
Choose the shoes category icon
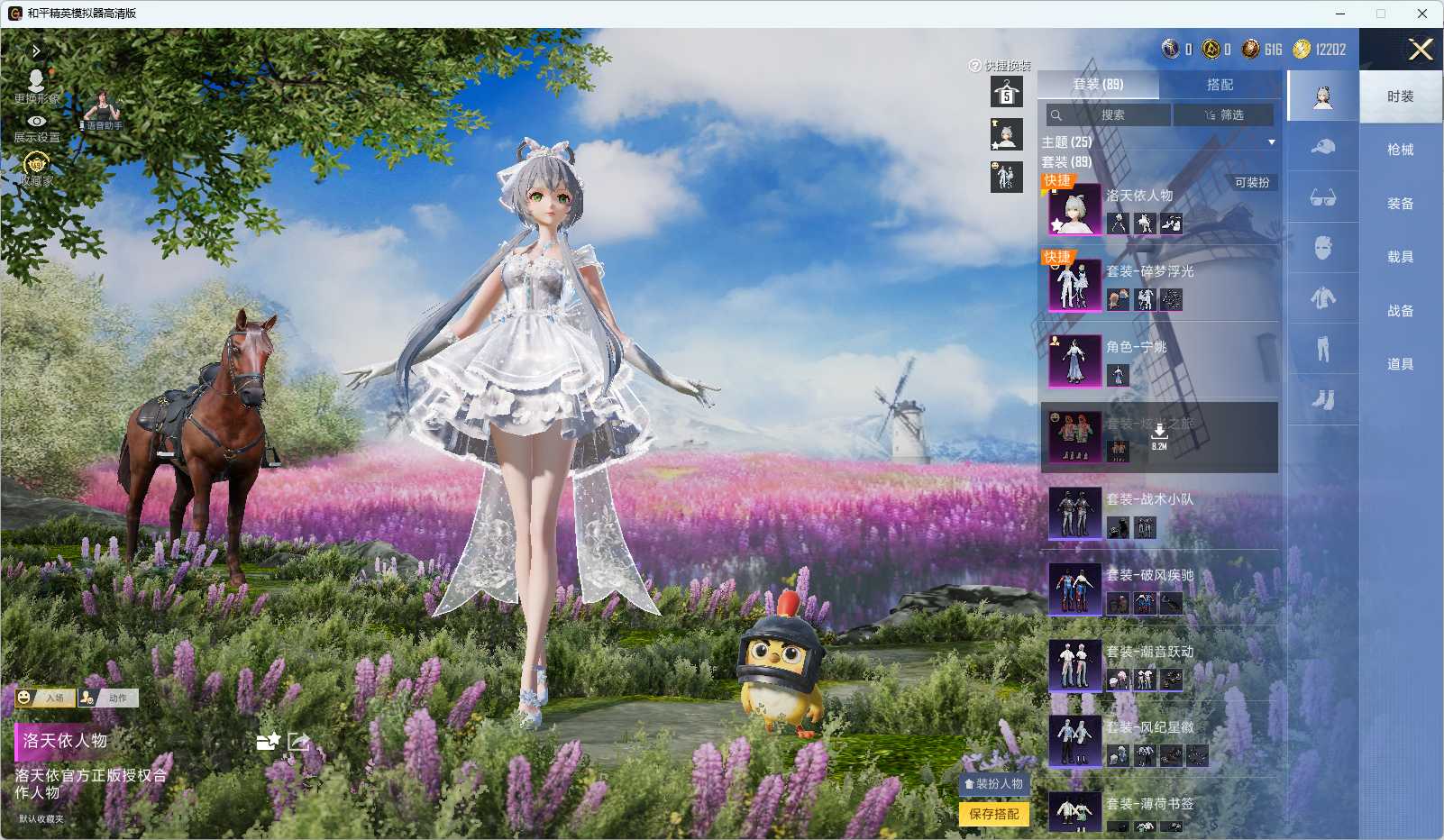[1322, 399]
